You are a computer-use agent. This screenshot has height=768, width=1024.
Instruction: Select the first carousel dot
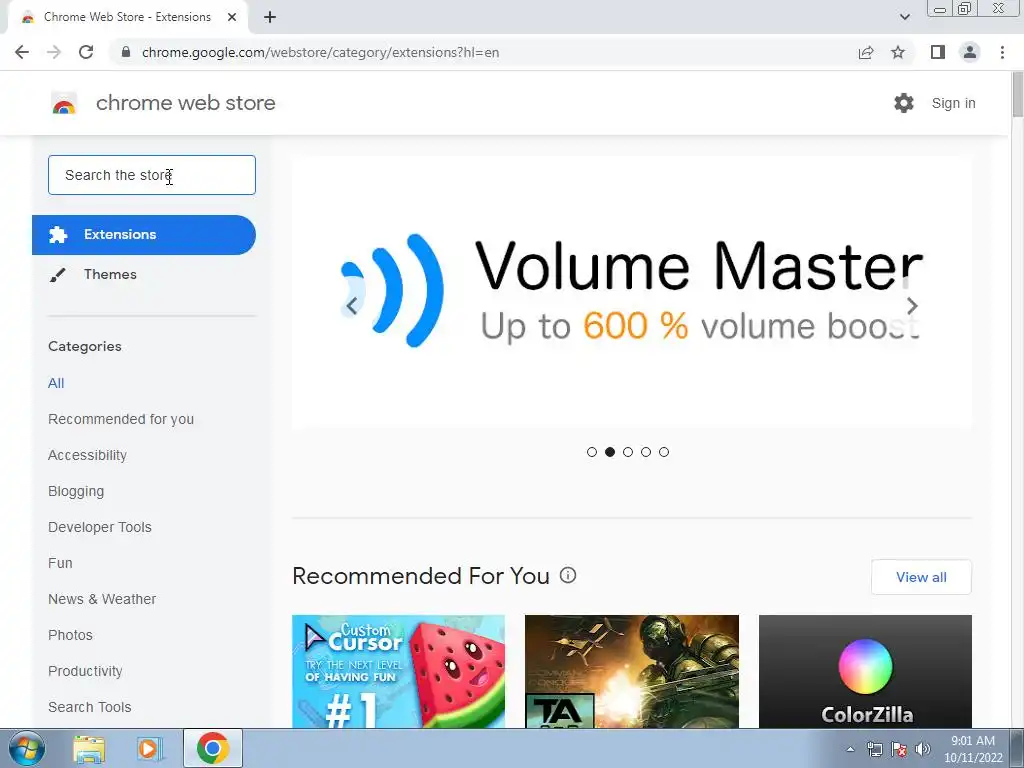(x=592, y=452)
